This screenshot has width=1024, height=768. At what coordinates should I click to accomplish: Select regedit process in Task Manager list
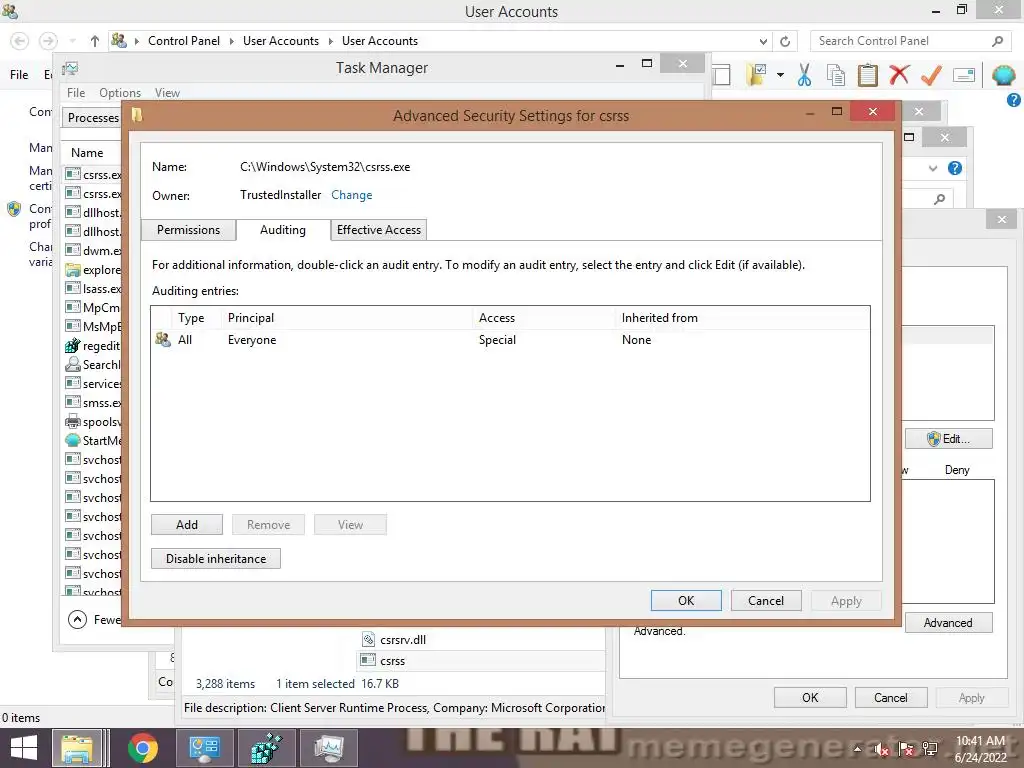[x=93, y=346]
